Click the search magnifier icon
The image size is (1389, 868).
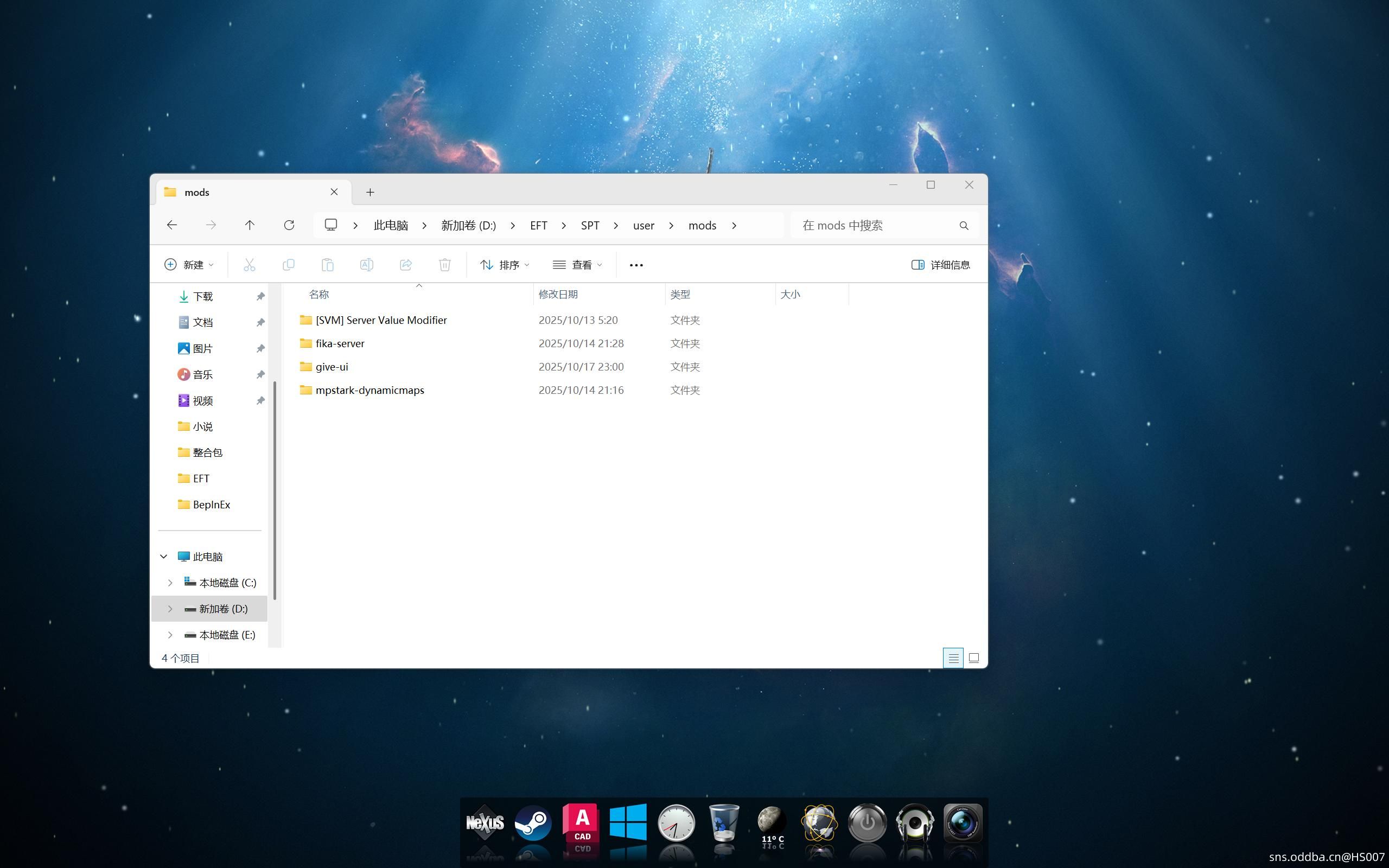pyautogui.click(x=964, y=226)
